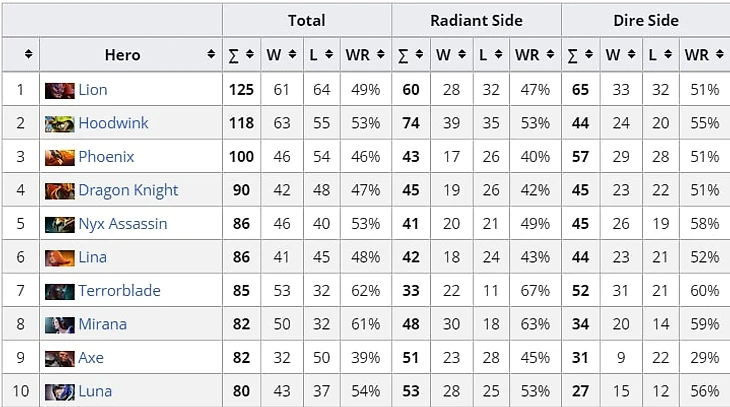Click the Axe hero portrait thumbnail
The width and height of the screenshot is (730, 407).
coord(59,358)
